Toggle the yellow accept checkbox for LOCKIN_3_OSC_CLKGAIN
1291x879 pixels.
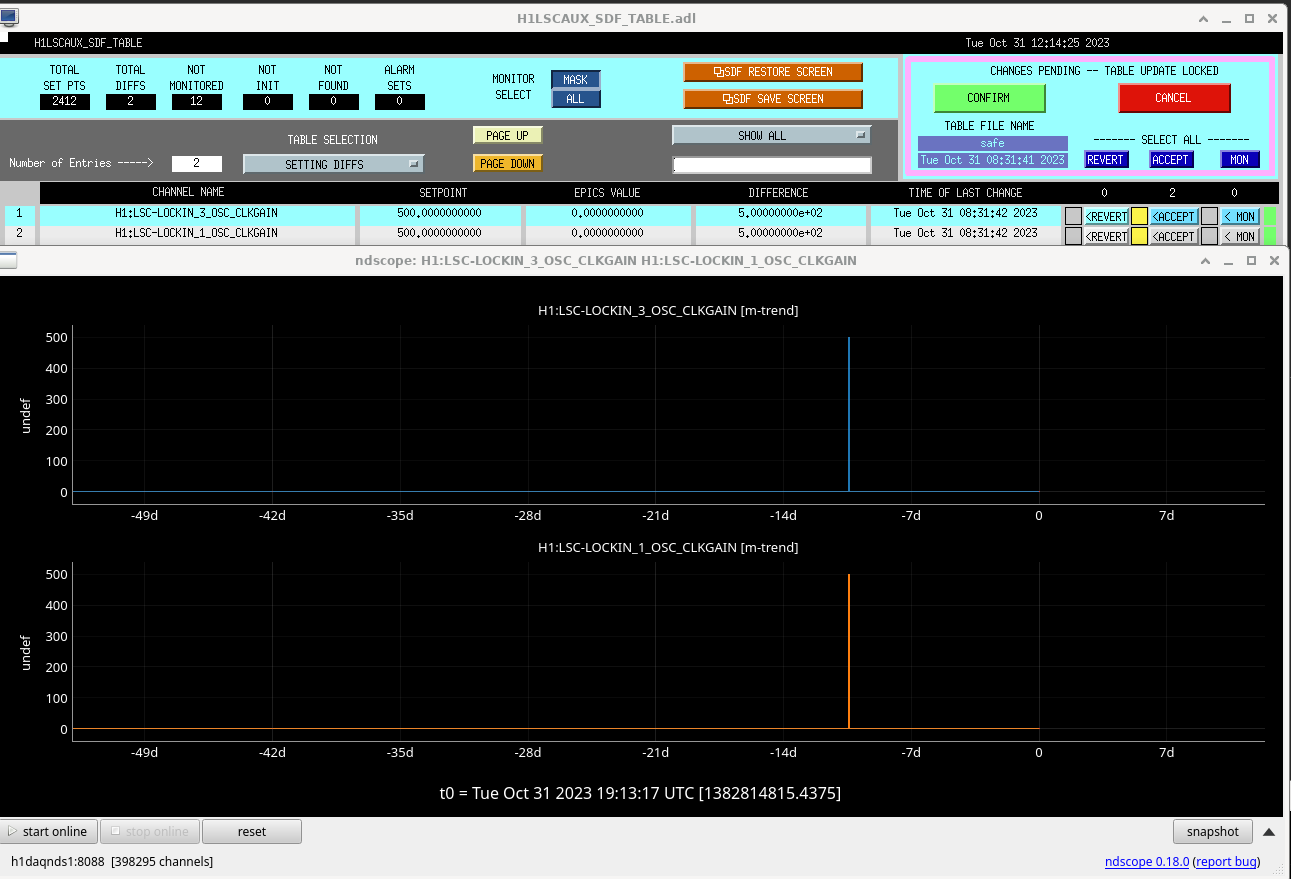point(1139,216)
